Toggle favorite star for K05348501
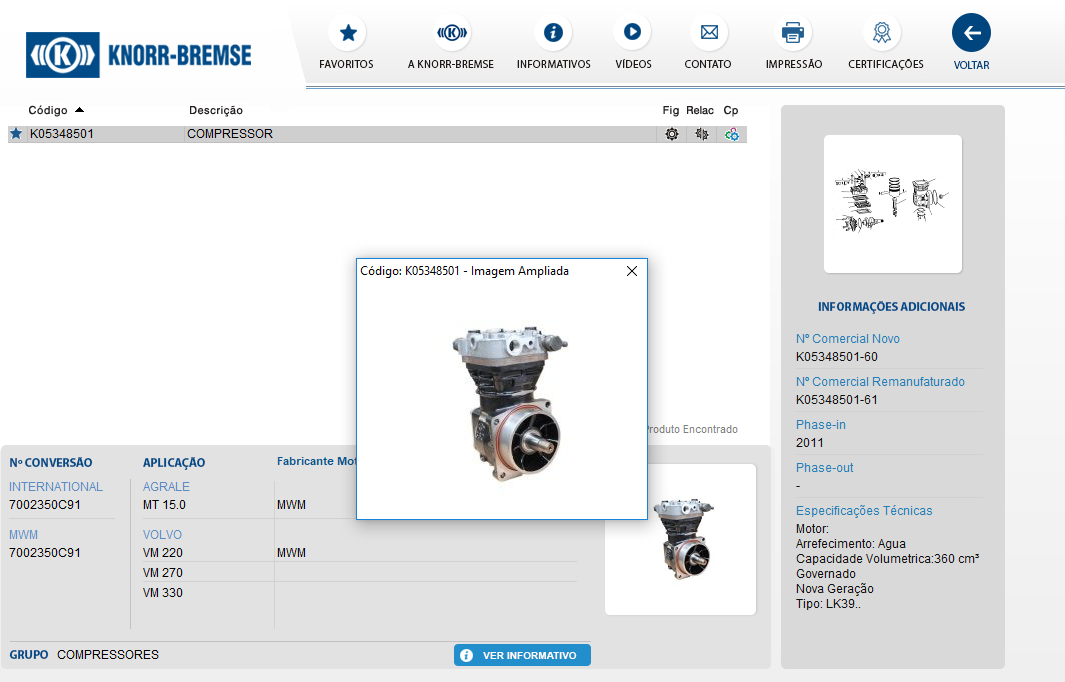1065x682 pixels. click(x=16, y=134)
